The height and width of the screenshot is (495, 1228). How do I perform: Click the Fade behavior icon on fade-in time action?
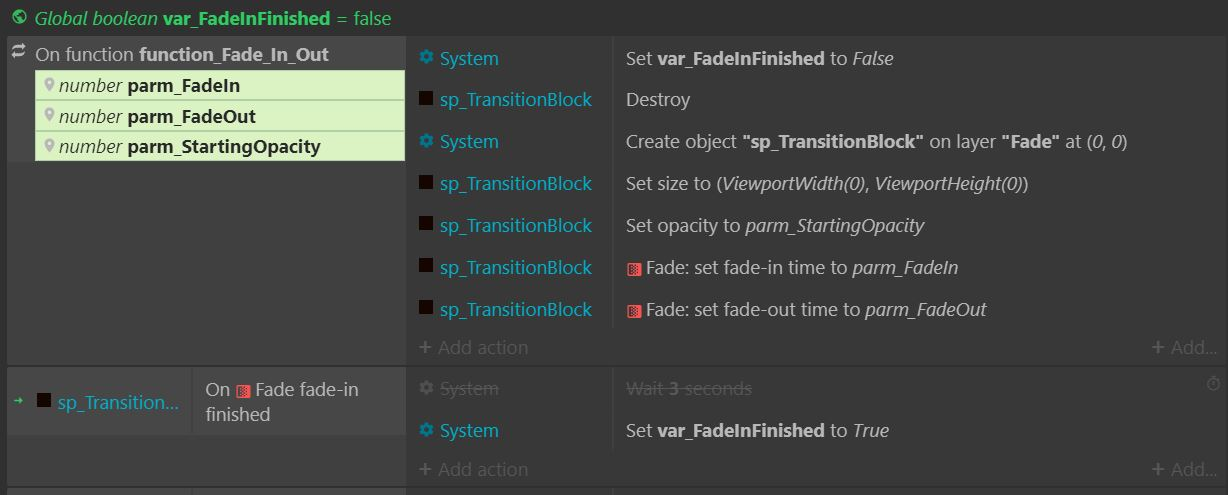click(x=634, y=269)
